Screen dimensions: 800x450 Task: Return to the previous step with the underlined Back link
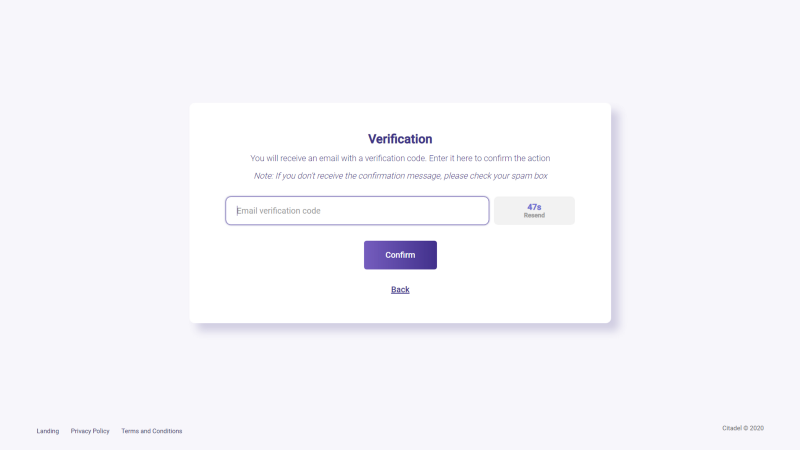(400, 290)
